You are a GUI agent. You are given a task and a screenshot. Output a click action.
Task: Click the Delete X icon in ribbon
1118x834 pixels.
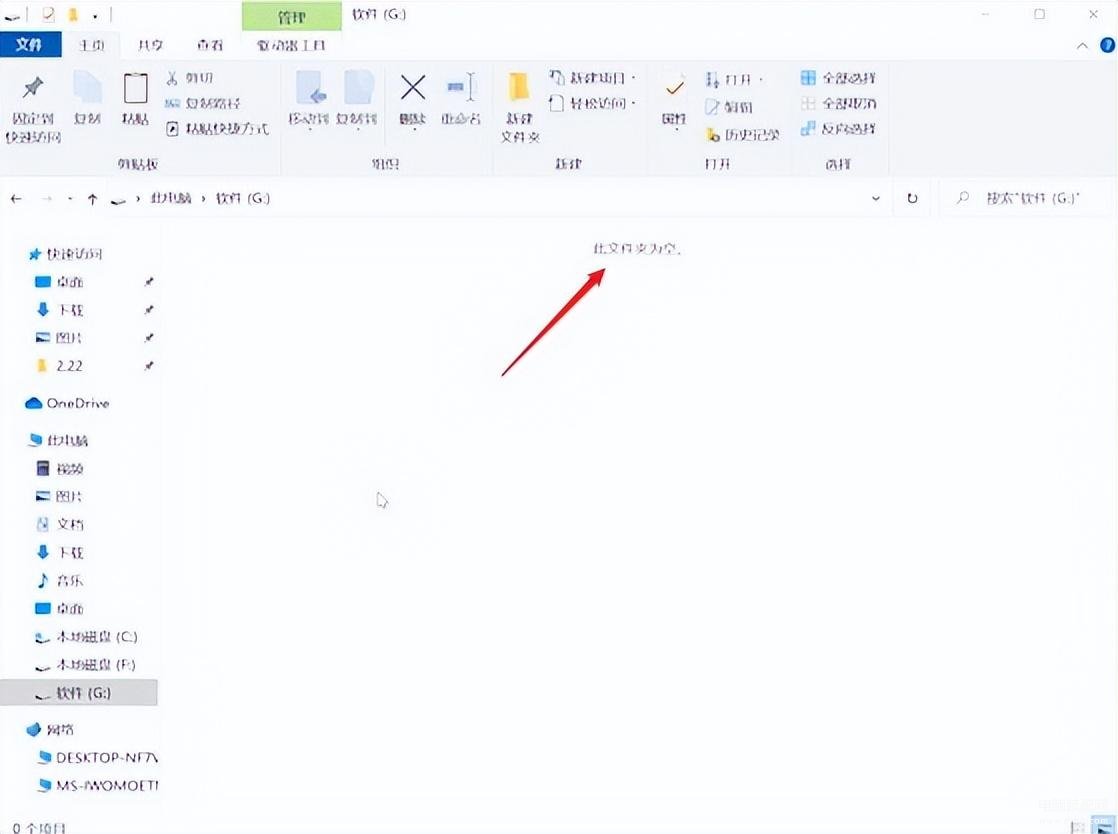413,88
